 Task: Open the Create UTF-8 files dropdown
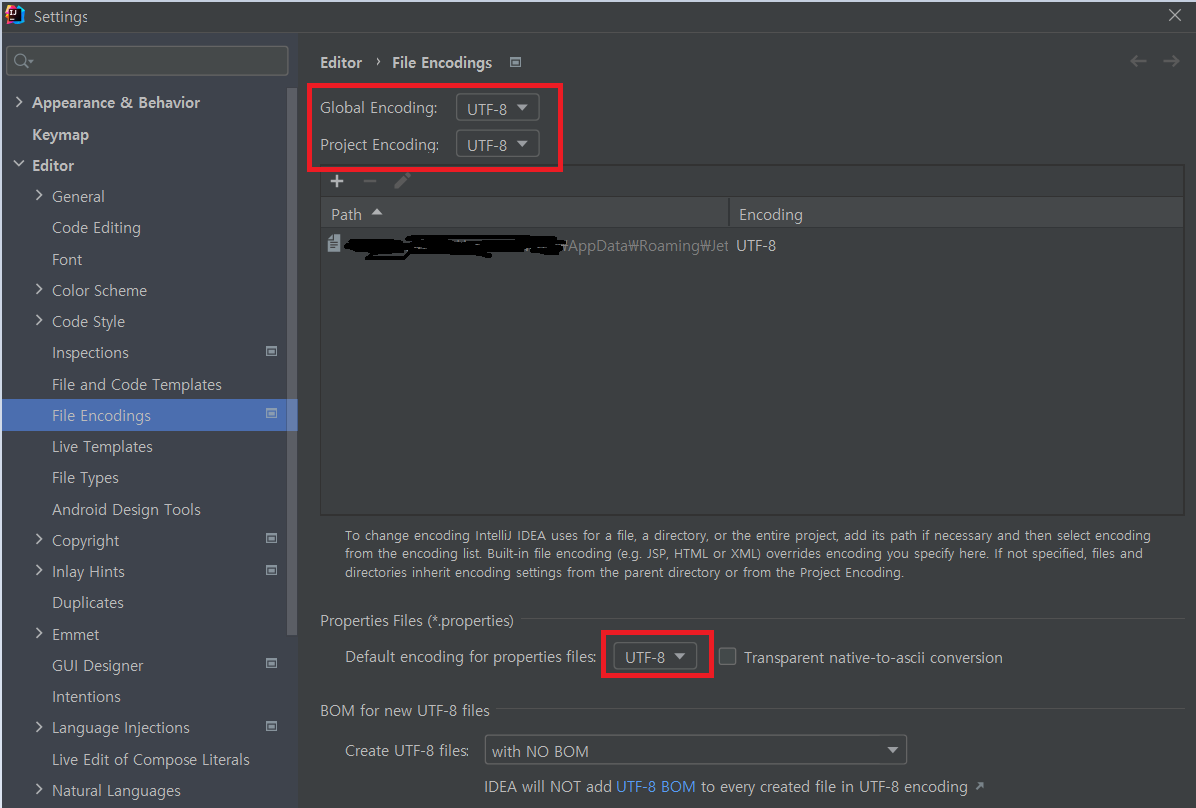tap(696, 750)
